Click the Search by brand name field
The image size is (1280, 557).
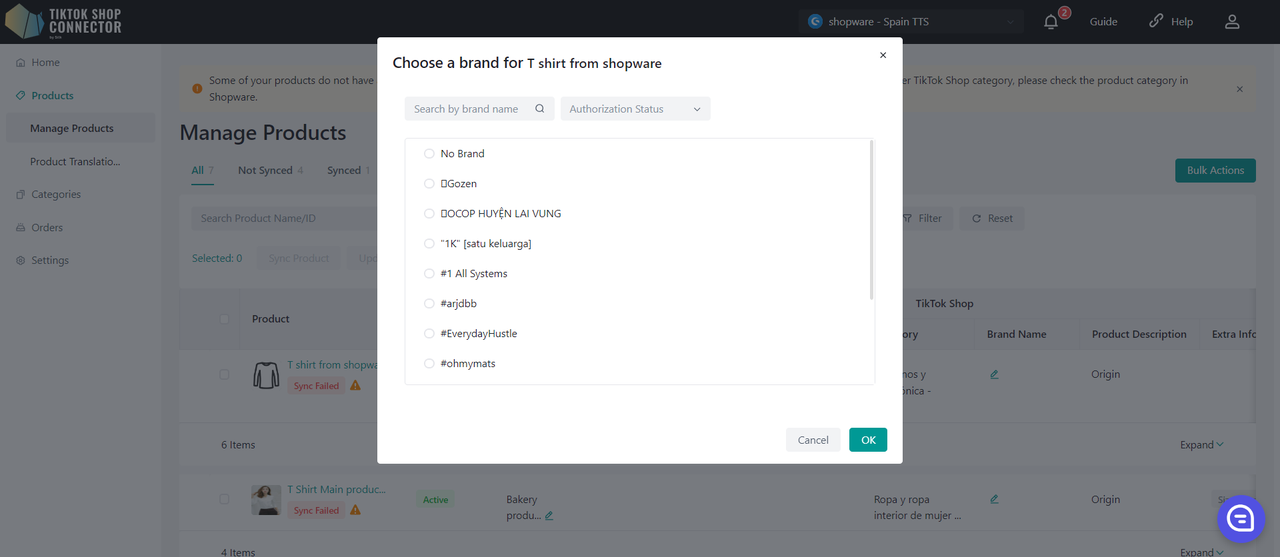[468, 109]
